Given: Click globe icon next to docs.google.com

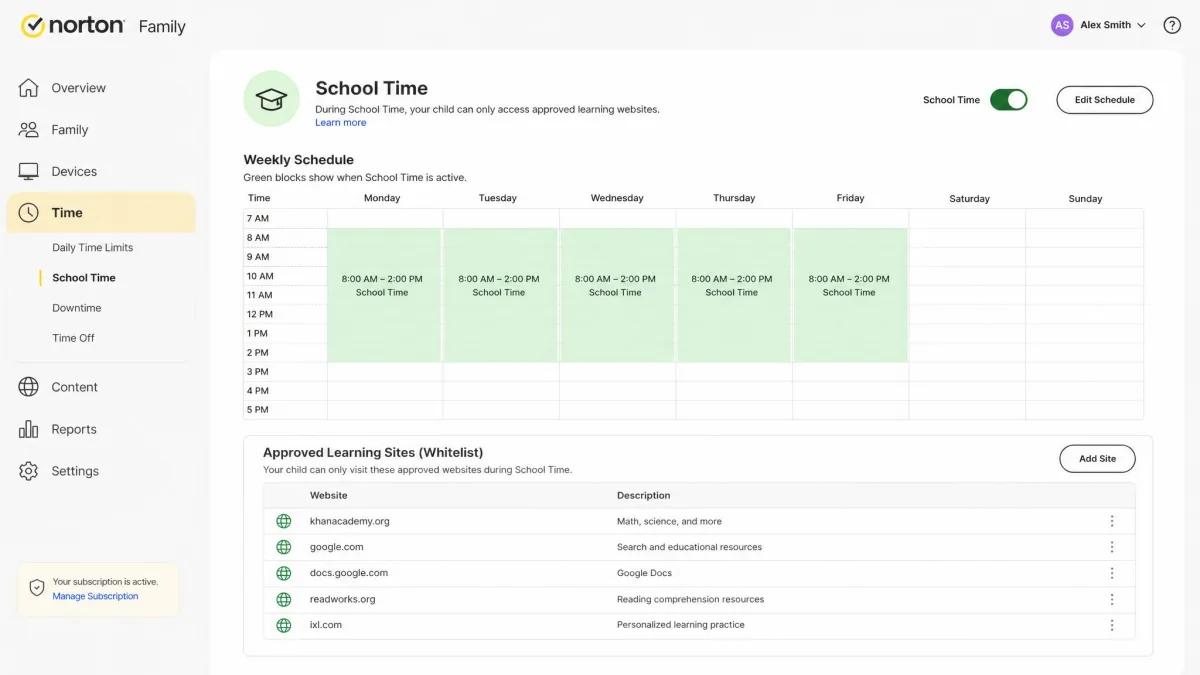Looking at the screenshot, I should pos(284,573).
